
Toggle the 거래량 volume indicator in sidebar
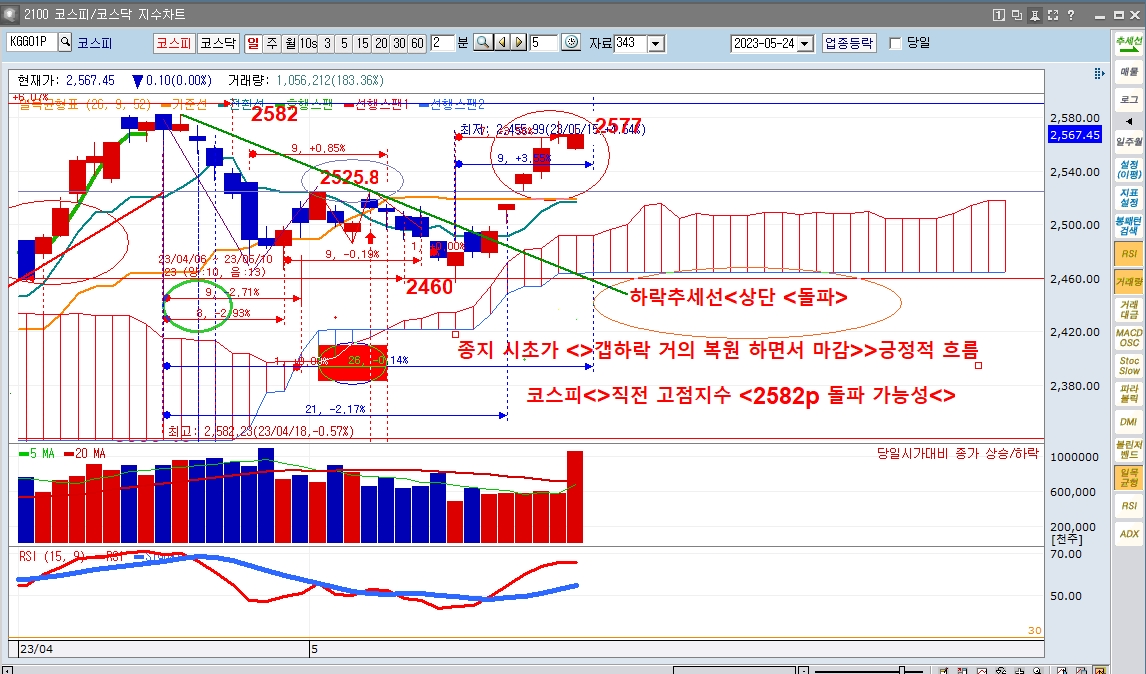pyautogui.click(x=1129, y=282)
